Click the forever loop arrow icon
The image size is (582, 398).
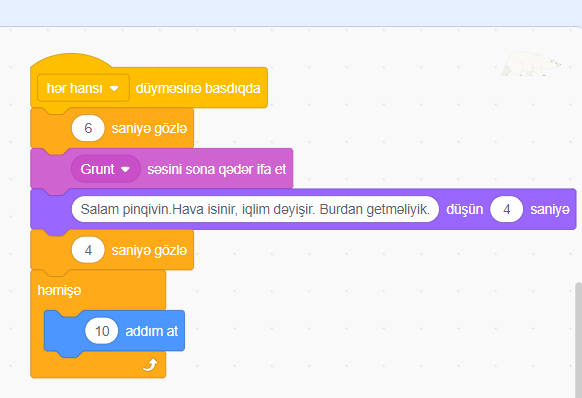150,365
